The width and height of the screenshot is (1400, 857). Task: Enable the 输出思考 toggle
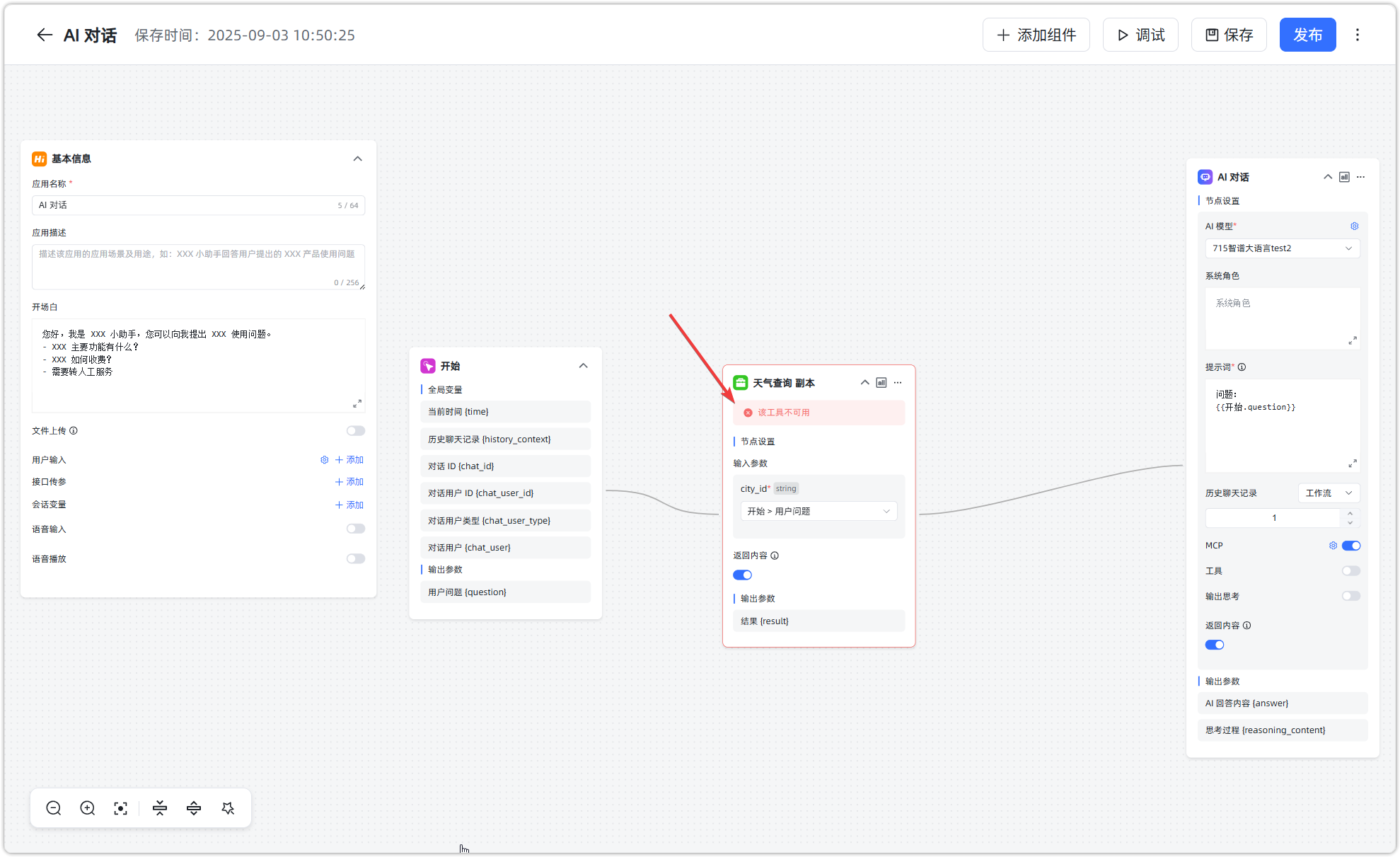coord(1350,596)
